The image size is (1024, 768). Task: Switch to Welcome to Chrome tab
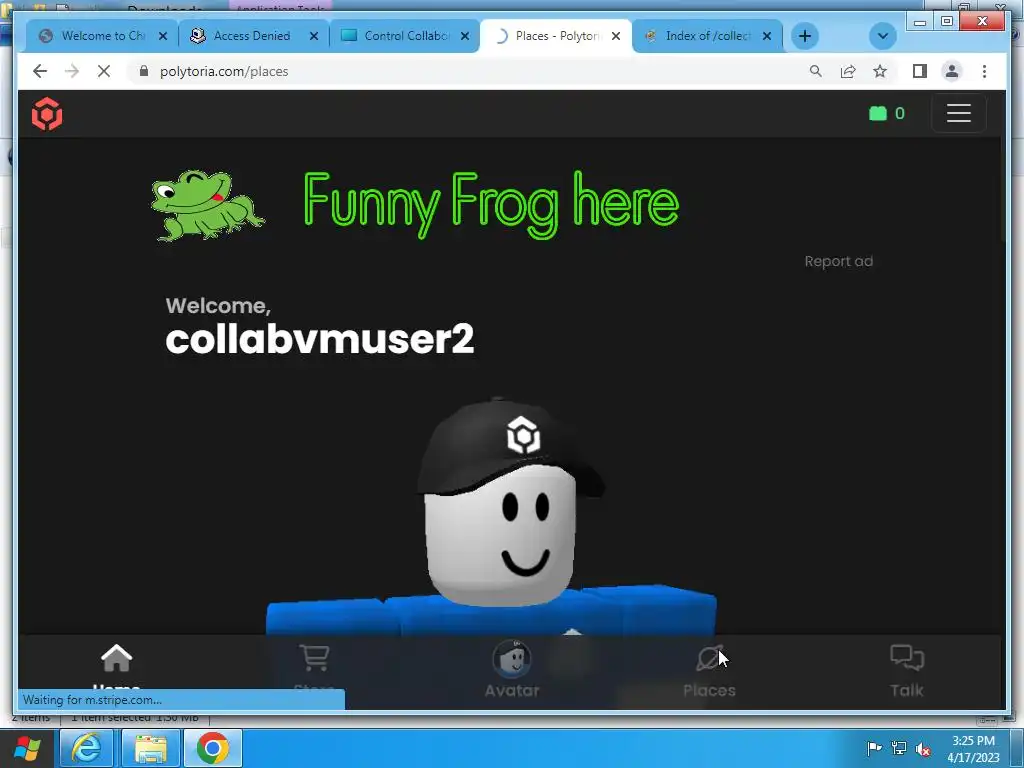(103, 36)
